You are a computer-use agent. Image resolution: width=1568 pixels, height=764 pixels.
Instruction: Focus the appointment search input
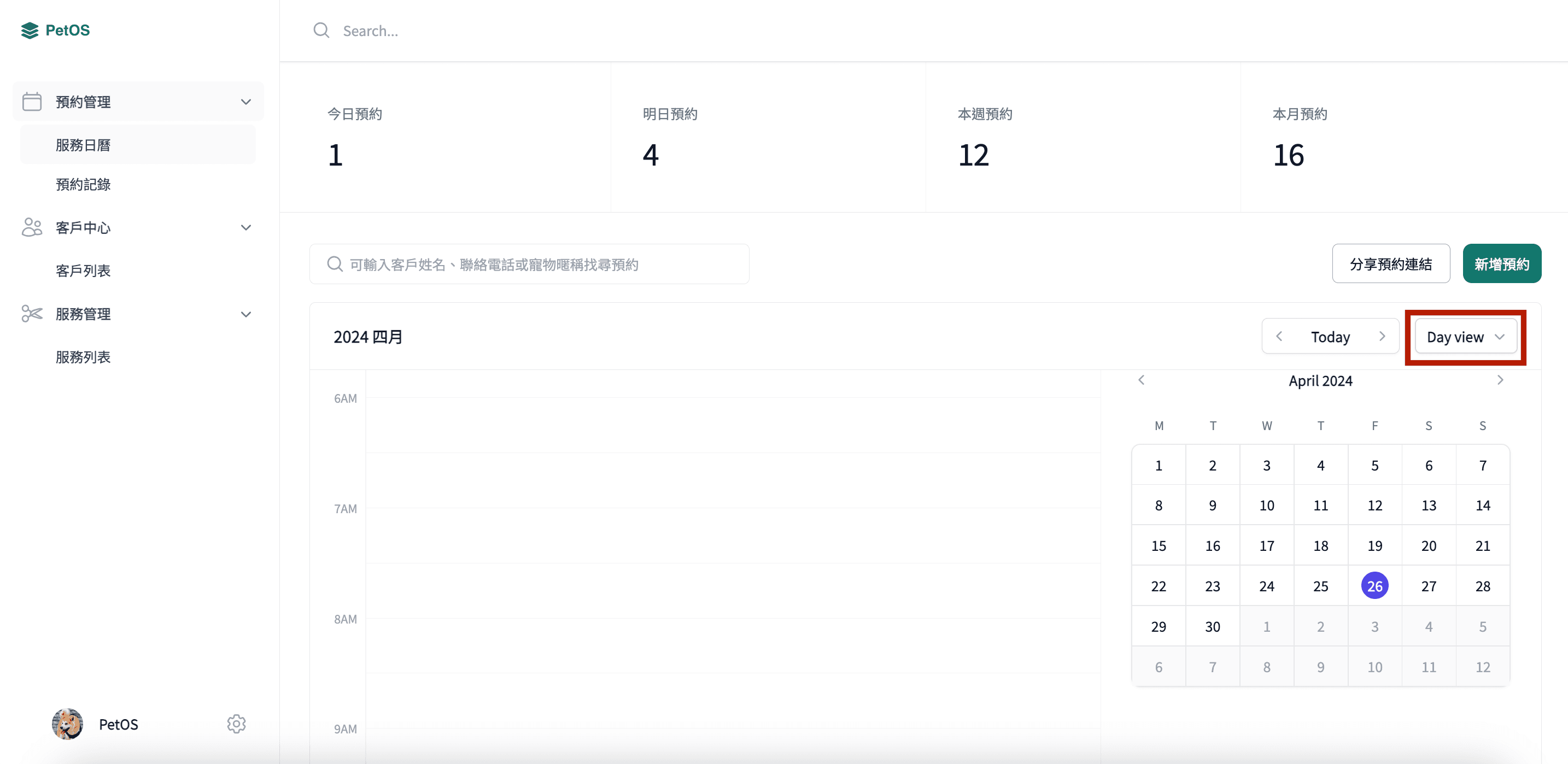point(529,264)
